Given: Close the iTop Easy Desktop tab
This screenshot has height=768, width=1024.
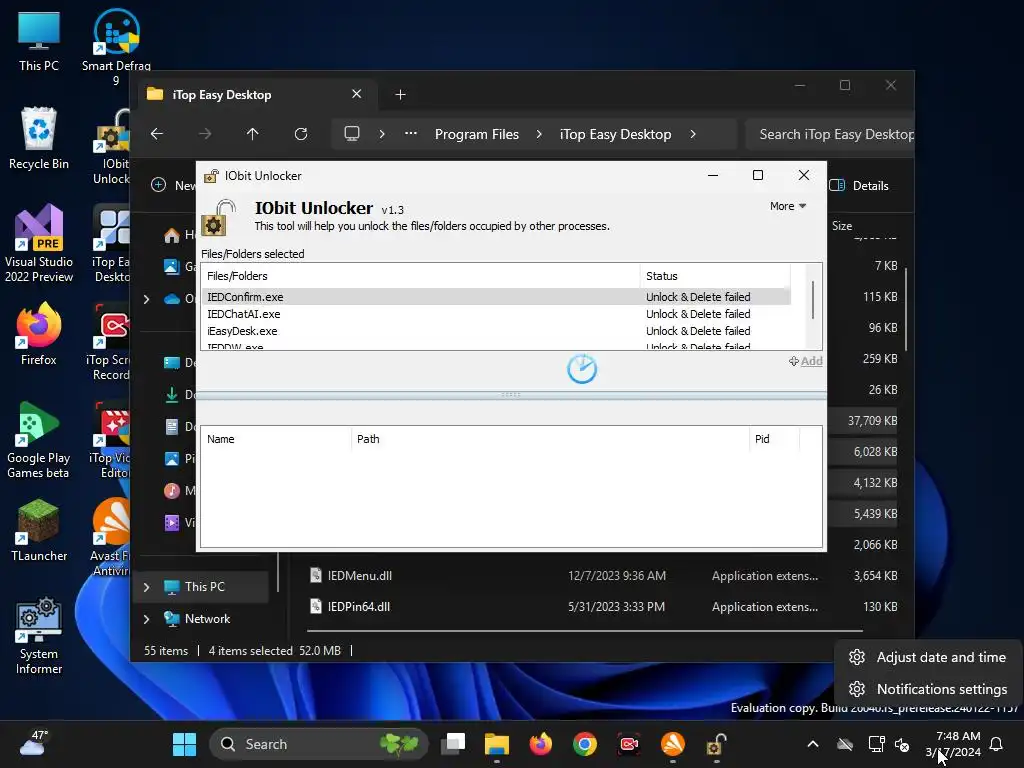Looking at the screenshot, I should point(357,94).
